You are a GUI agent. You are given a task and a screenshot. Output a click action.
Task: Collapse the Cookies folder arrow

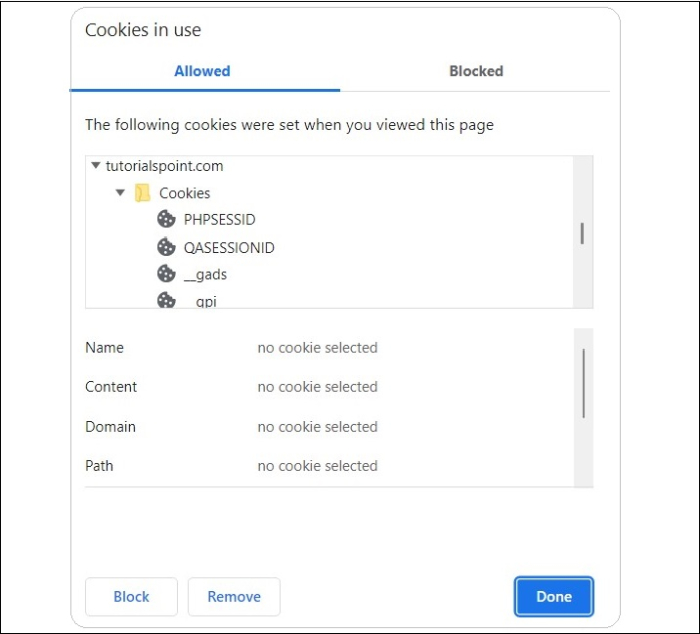click(x=120, y=193)
